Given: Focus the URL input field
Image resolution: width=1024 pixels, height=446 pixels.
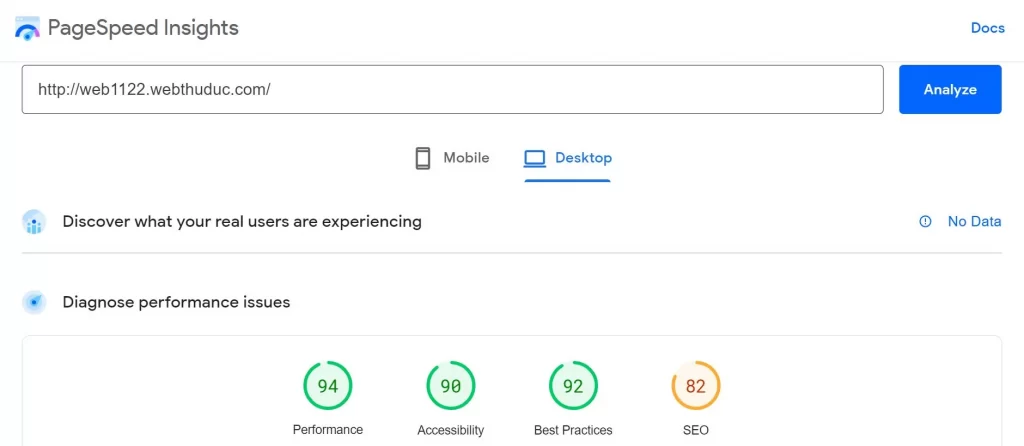Looking at the screenshot, I should click(453, 89).
